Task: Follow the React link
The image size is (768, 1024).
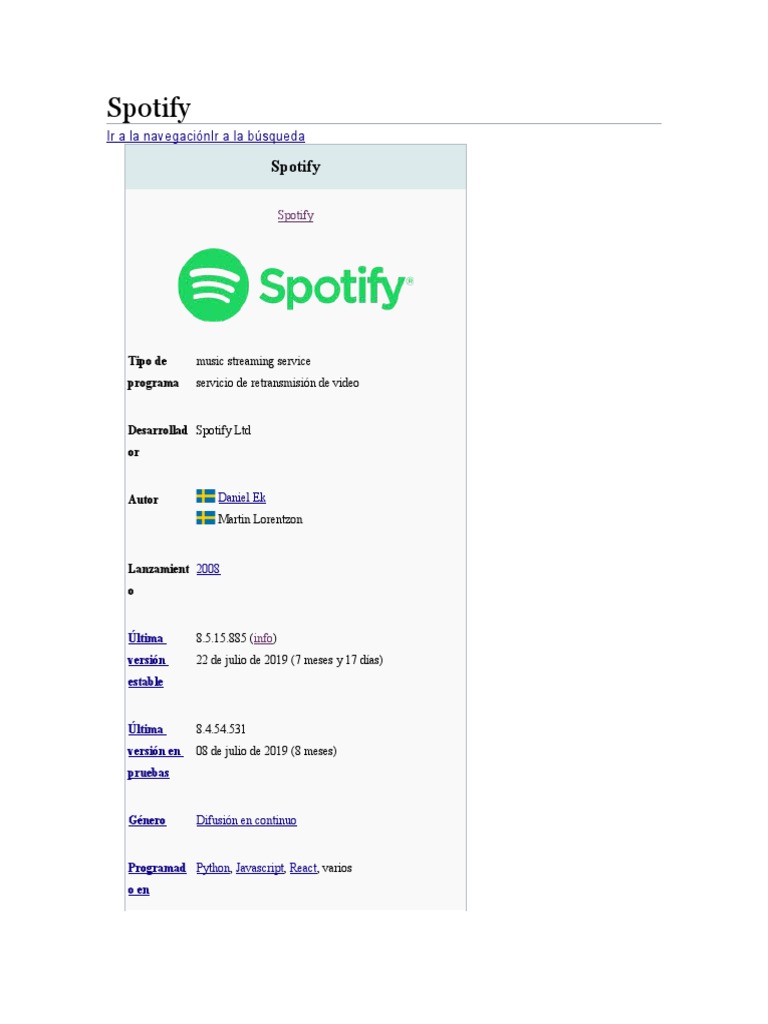Action: (303, 869)
